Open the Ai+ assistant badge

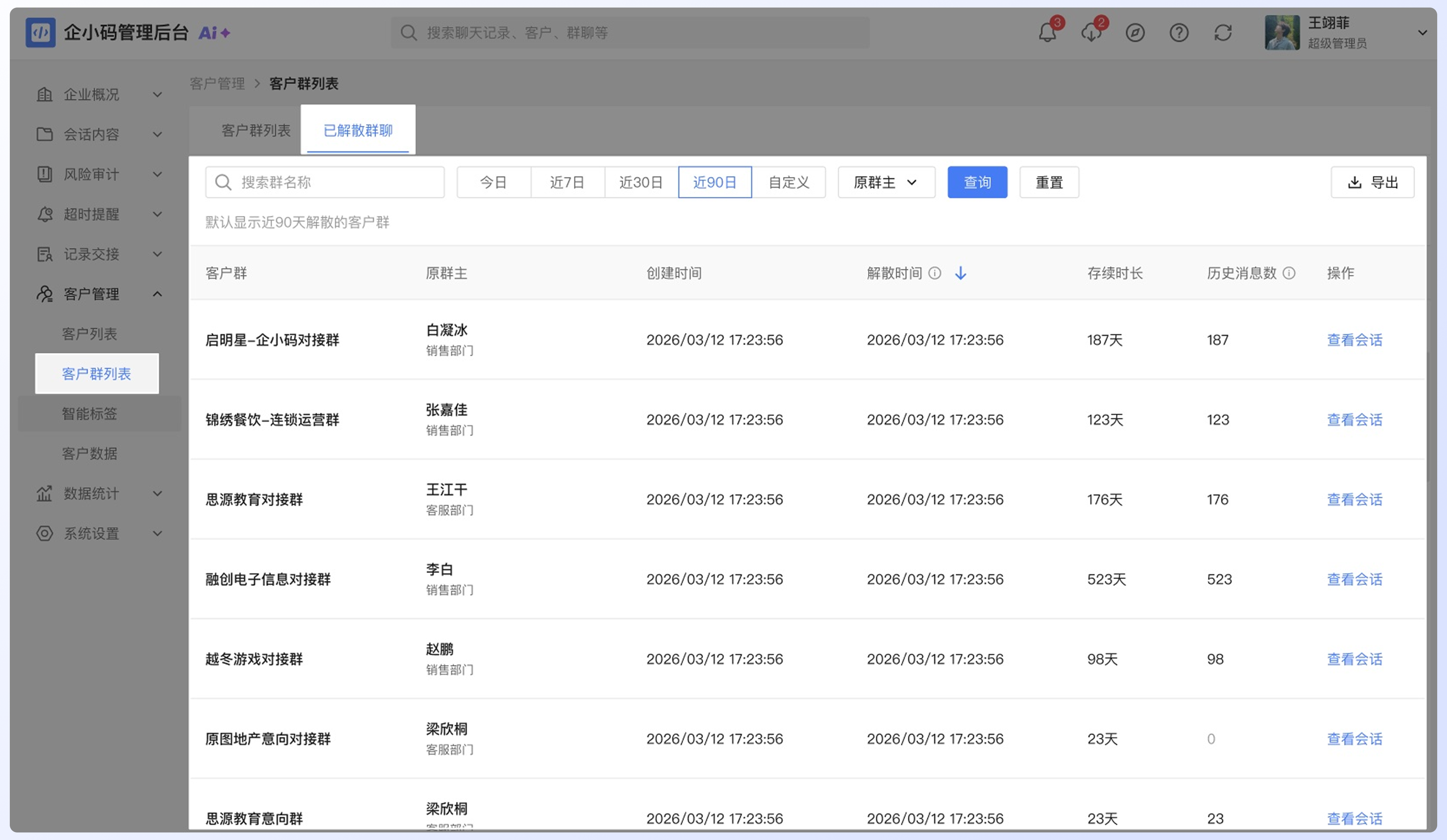click(x=214, y=33)
